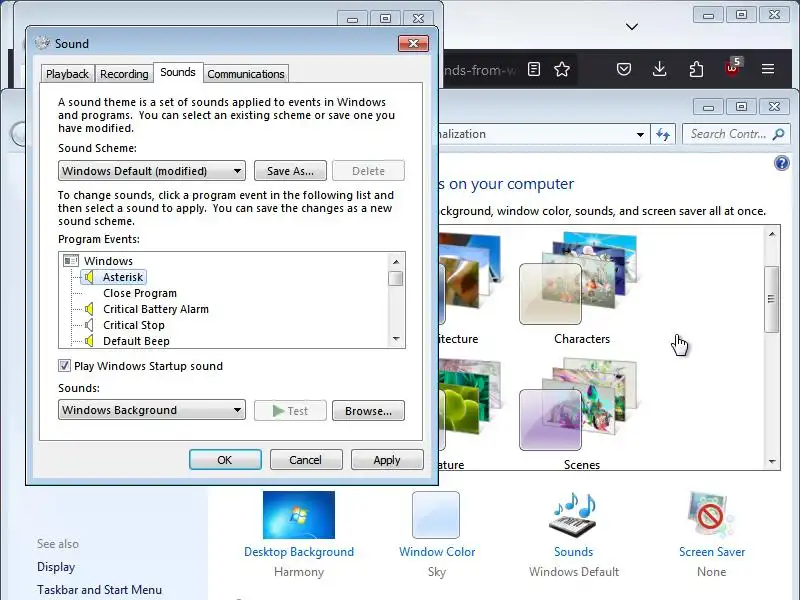Close the Sound dialog
Viewport: 800px width, 600px height.
[413, 43]
